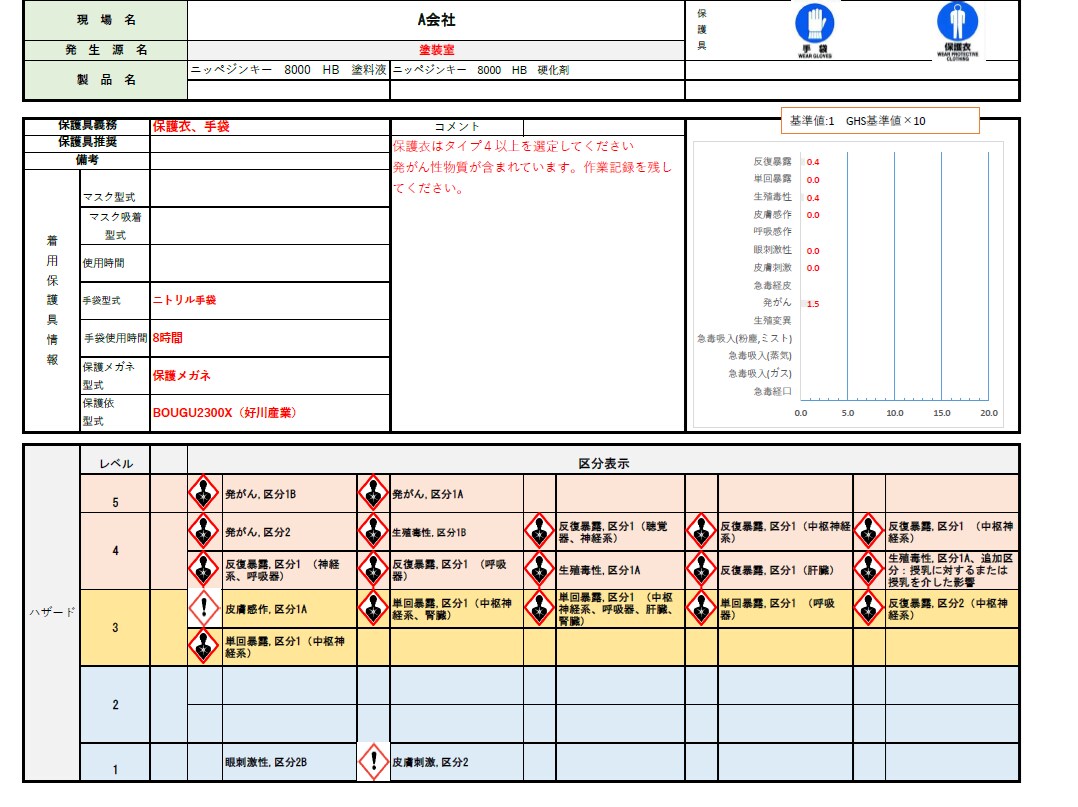
Task: Click the blue 保護衣 protective clothing icon
Action: point(958,31)
